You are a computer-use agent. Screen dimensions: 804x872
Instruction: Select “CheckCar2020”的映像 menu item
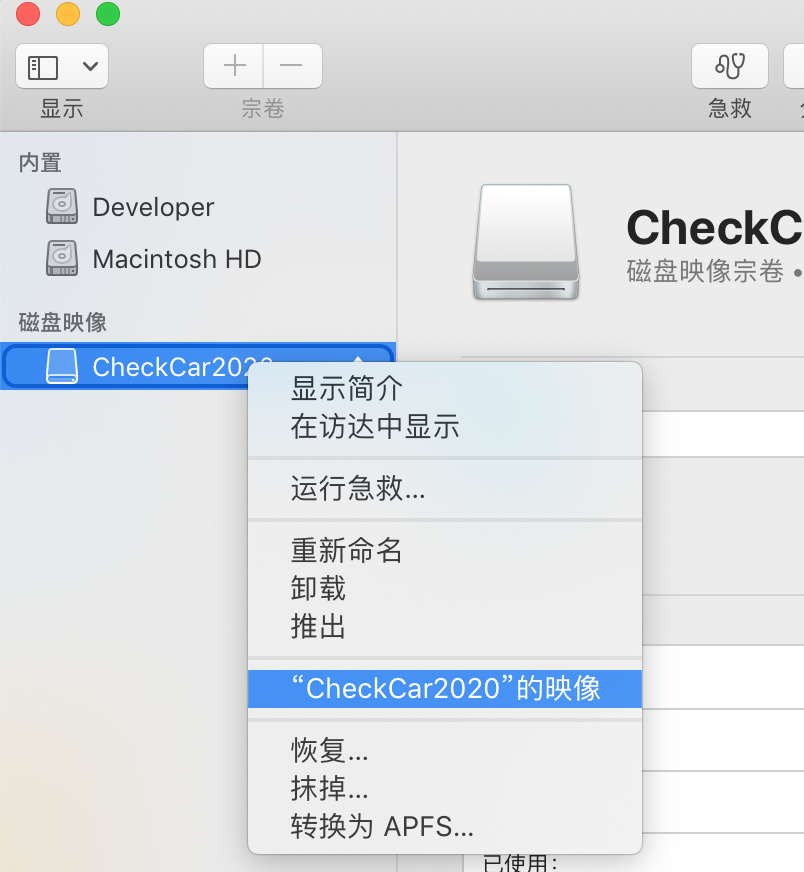[x=445, y=688]
